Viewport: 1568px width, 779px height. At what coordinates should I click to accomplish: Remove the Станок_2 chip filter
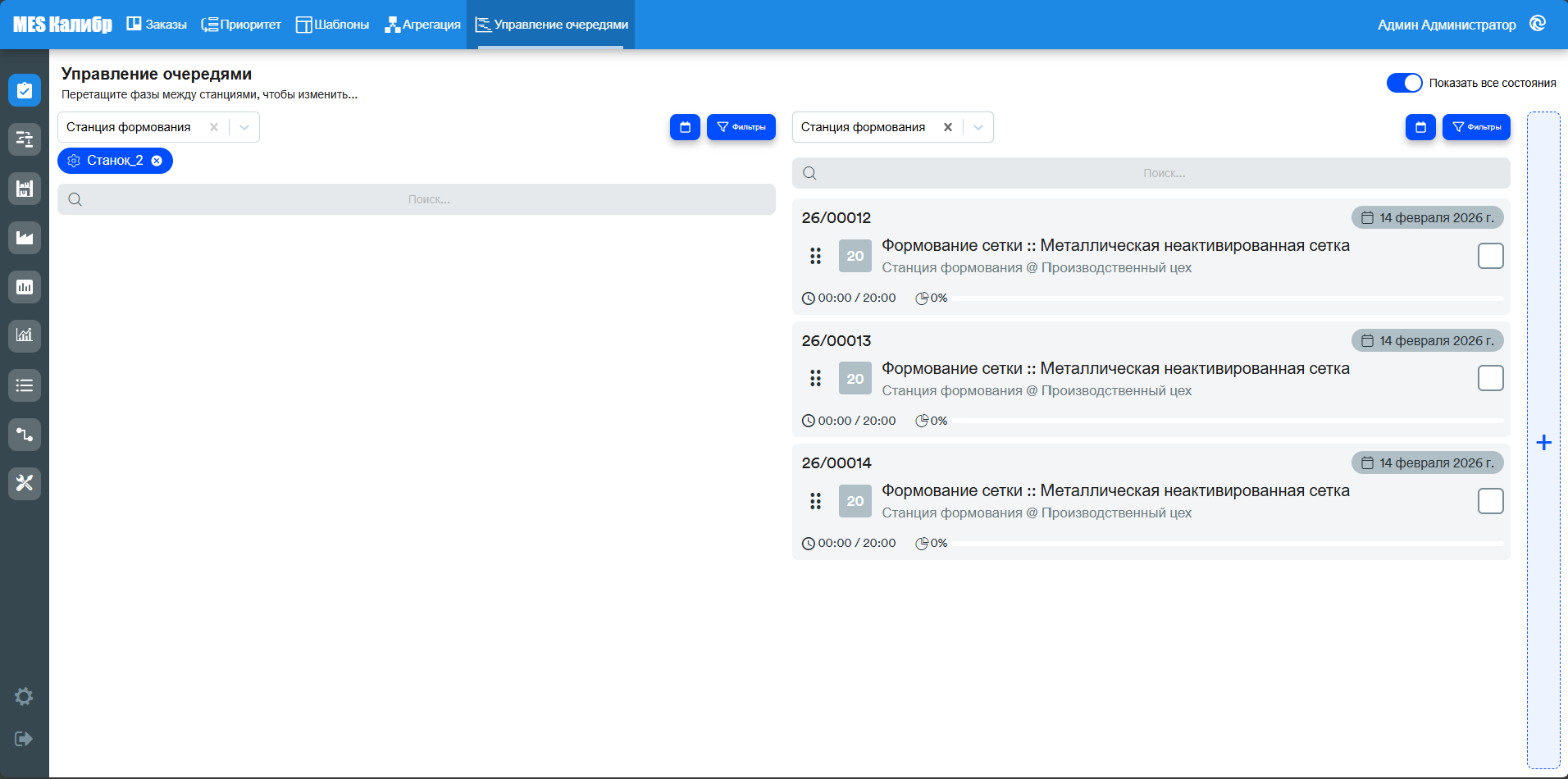(157, 161)
